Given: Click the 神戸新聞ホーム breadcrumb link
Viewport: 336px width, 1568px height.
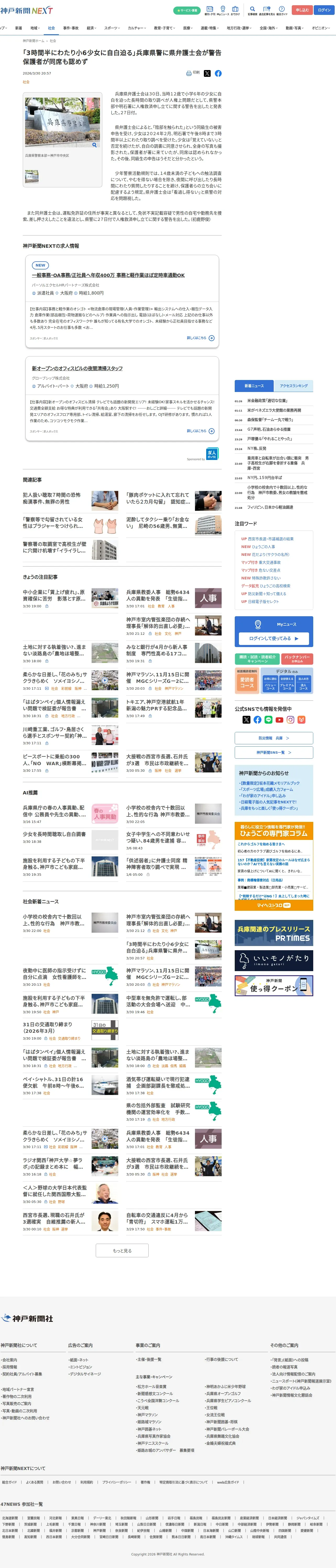Looking at the screenshot, I should (33, 41).
